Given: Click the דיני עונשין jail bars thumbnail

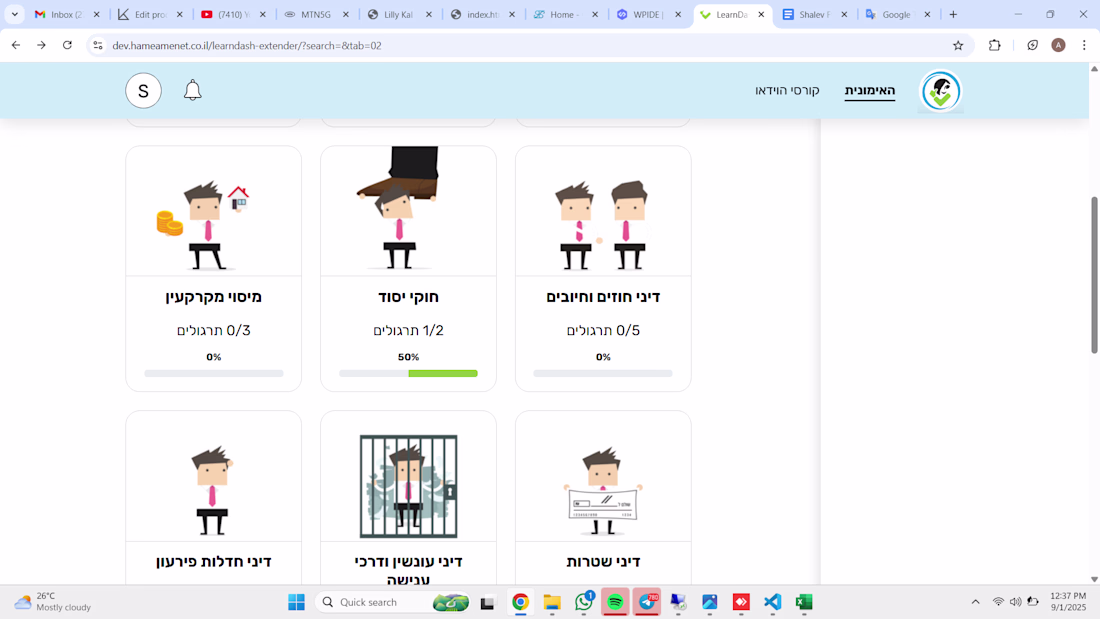Looking at the screenshot, I should (408, 486).
